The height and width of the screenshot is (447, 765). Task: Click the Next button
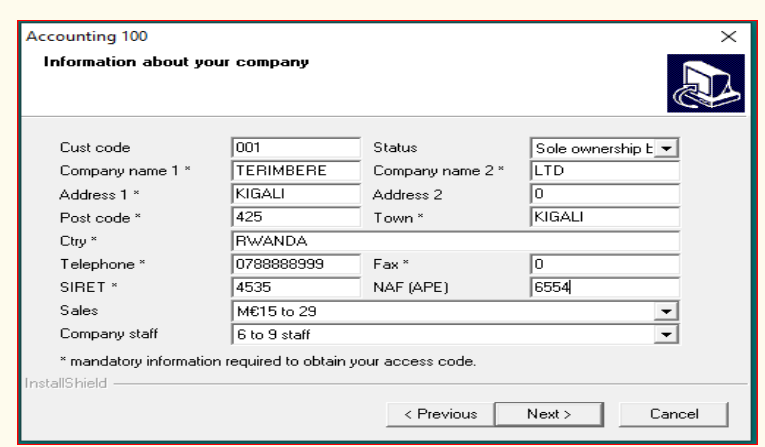[x=549, y=414]
